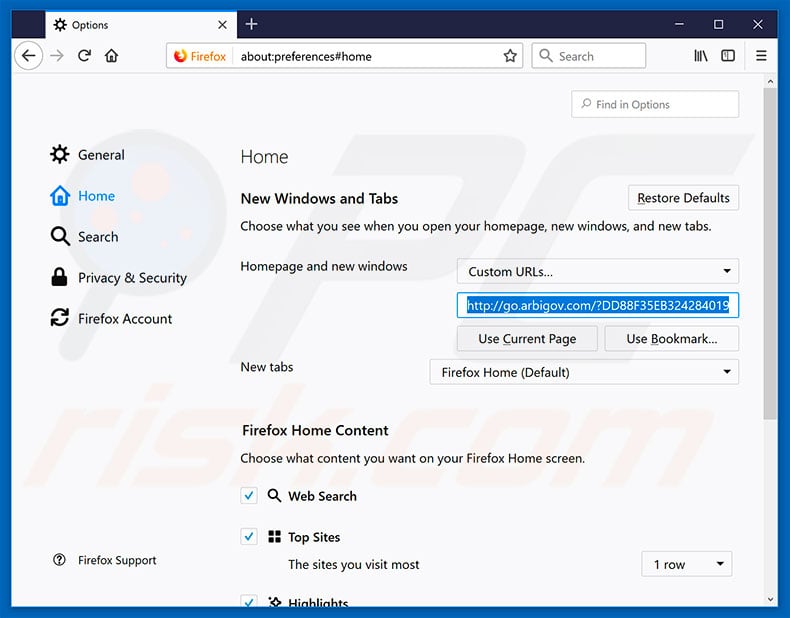Click the Firefox Support question mark icon
Viewport: 790px width, 618px height.
59,560
